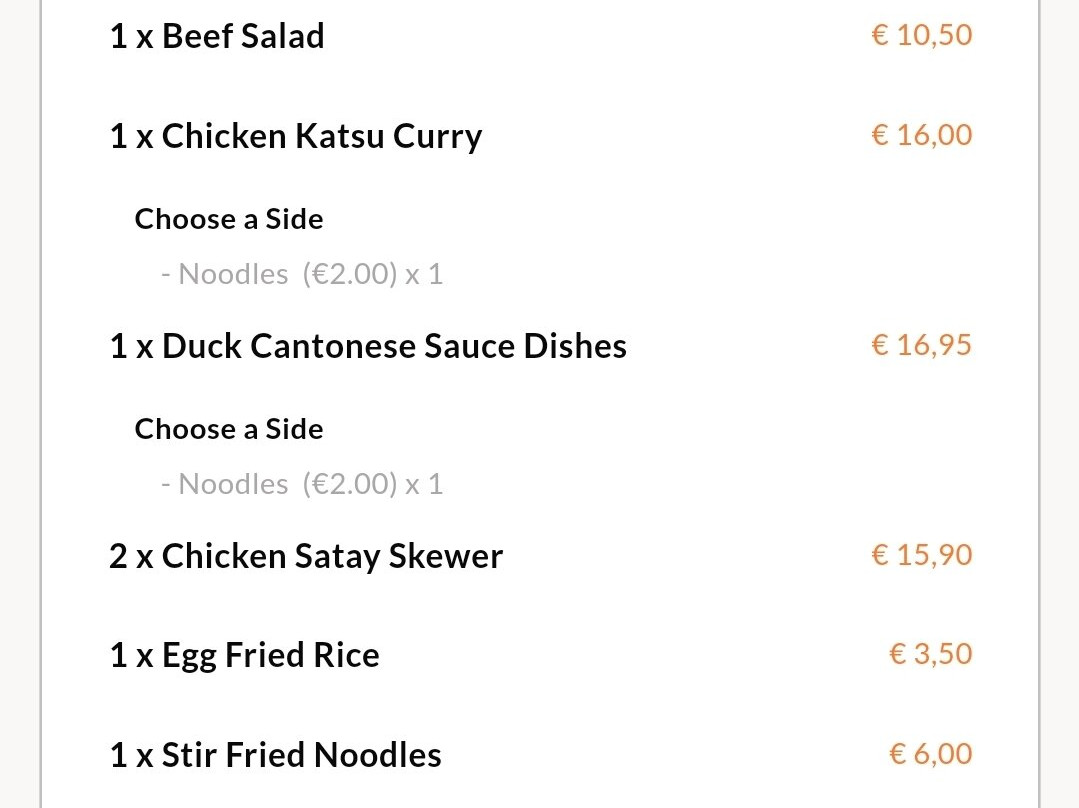Select the €10,50 Beef Salad price

[921, 35]
